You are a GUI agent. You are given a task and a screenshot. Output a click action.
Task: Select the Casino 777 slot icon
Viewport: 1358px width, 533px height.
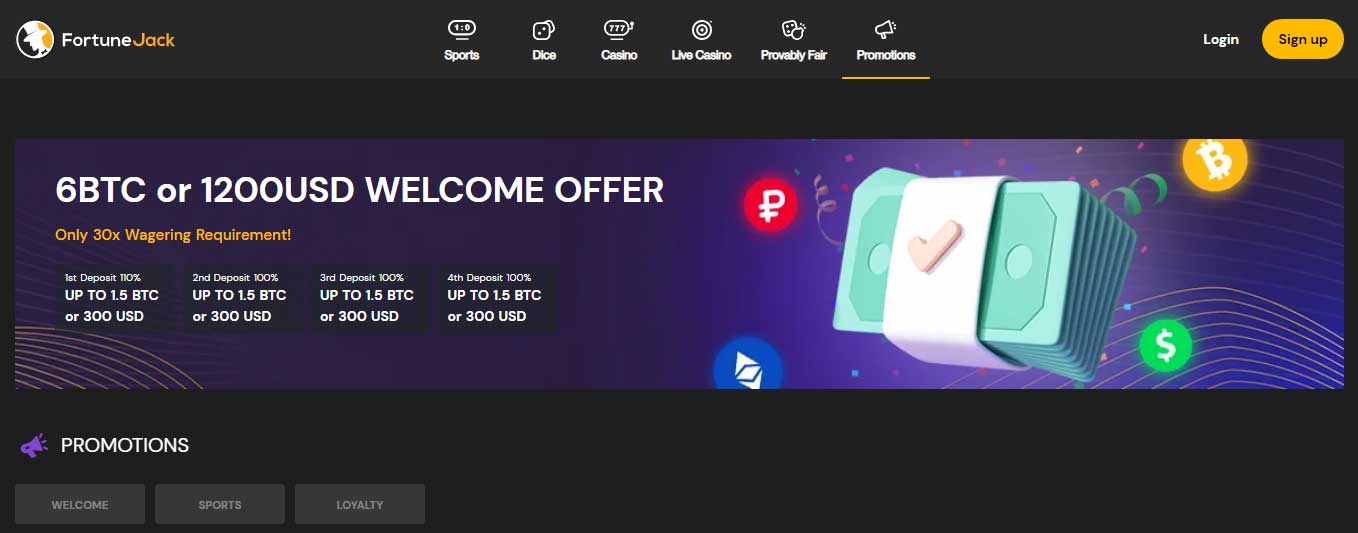[619, 29]
